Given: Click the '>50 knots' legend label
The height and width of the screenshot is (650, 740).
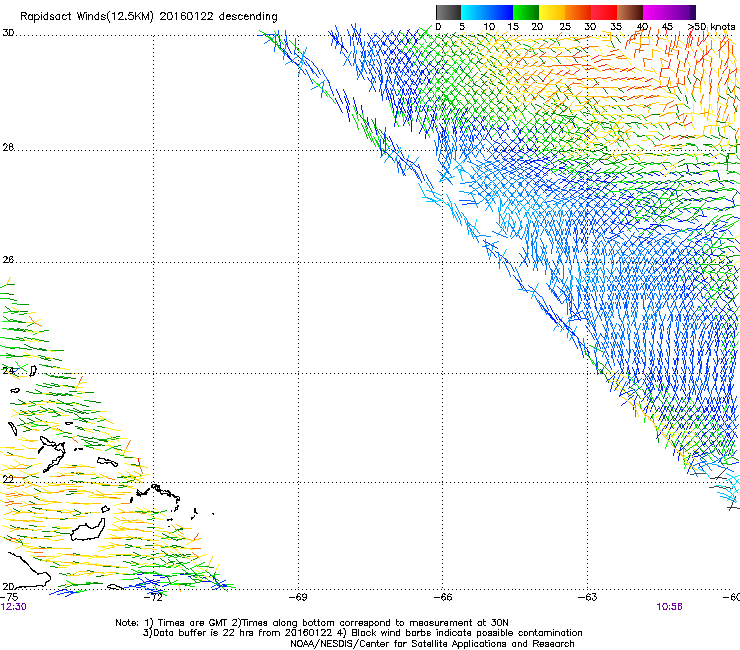Looking at the screenshot, I should [x=711, y=27].
